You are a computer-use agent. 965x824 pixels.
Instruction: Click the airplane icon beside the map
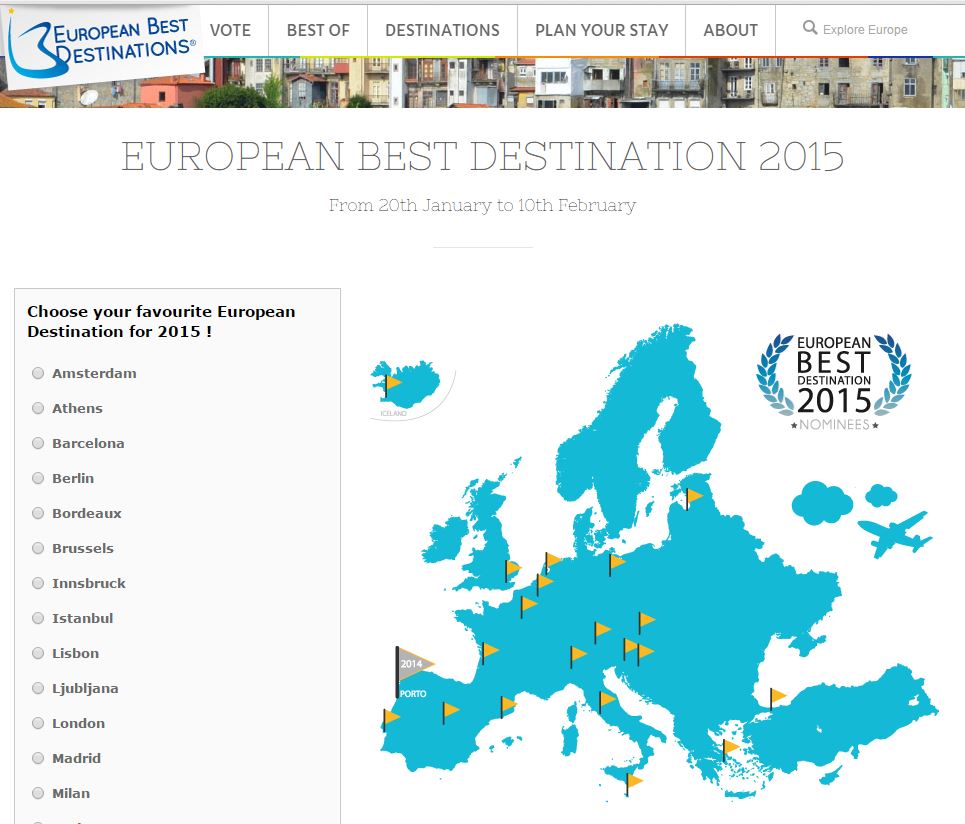point(894,534)
